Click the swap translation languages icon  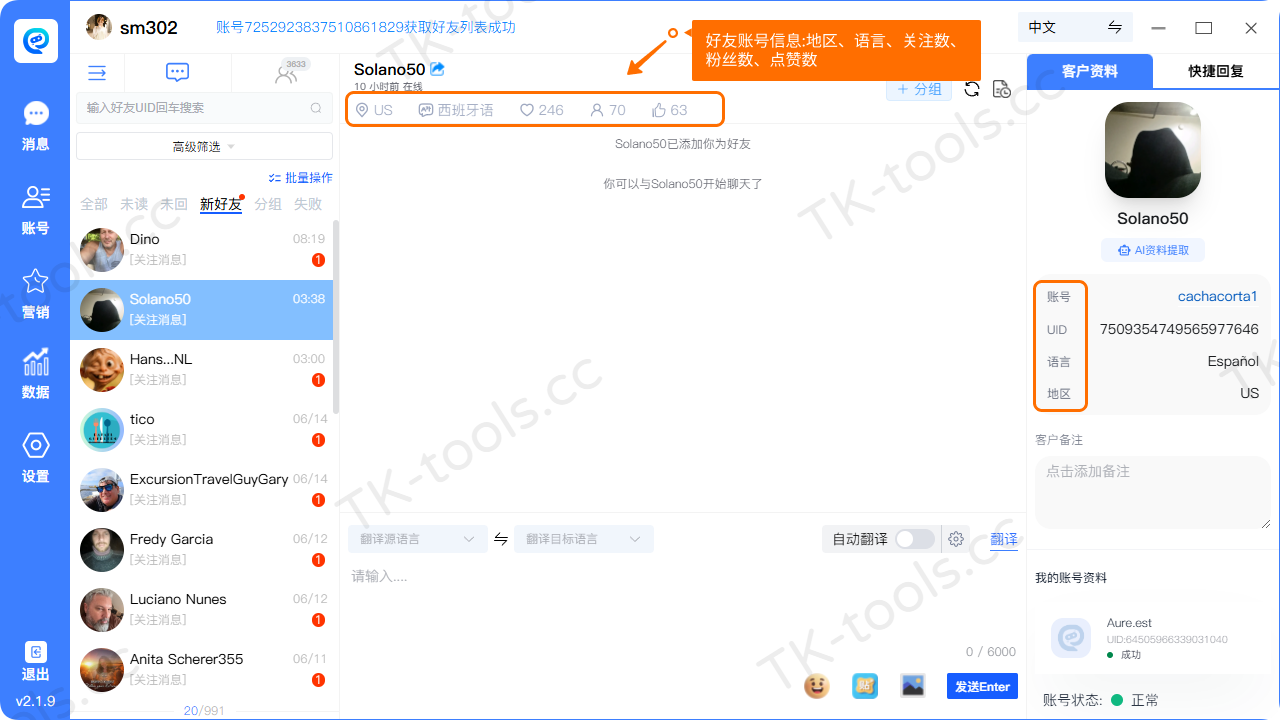(501, 539)
